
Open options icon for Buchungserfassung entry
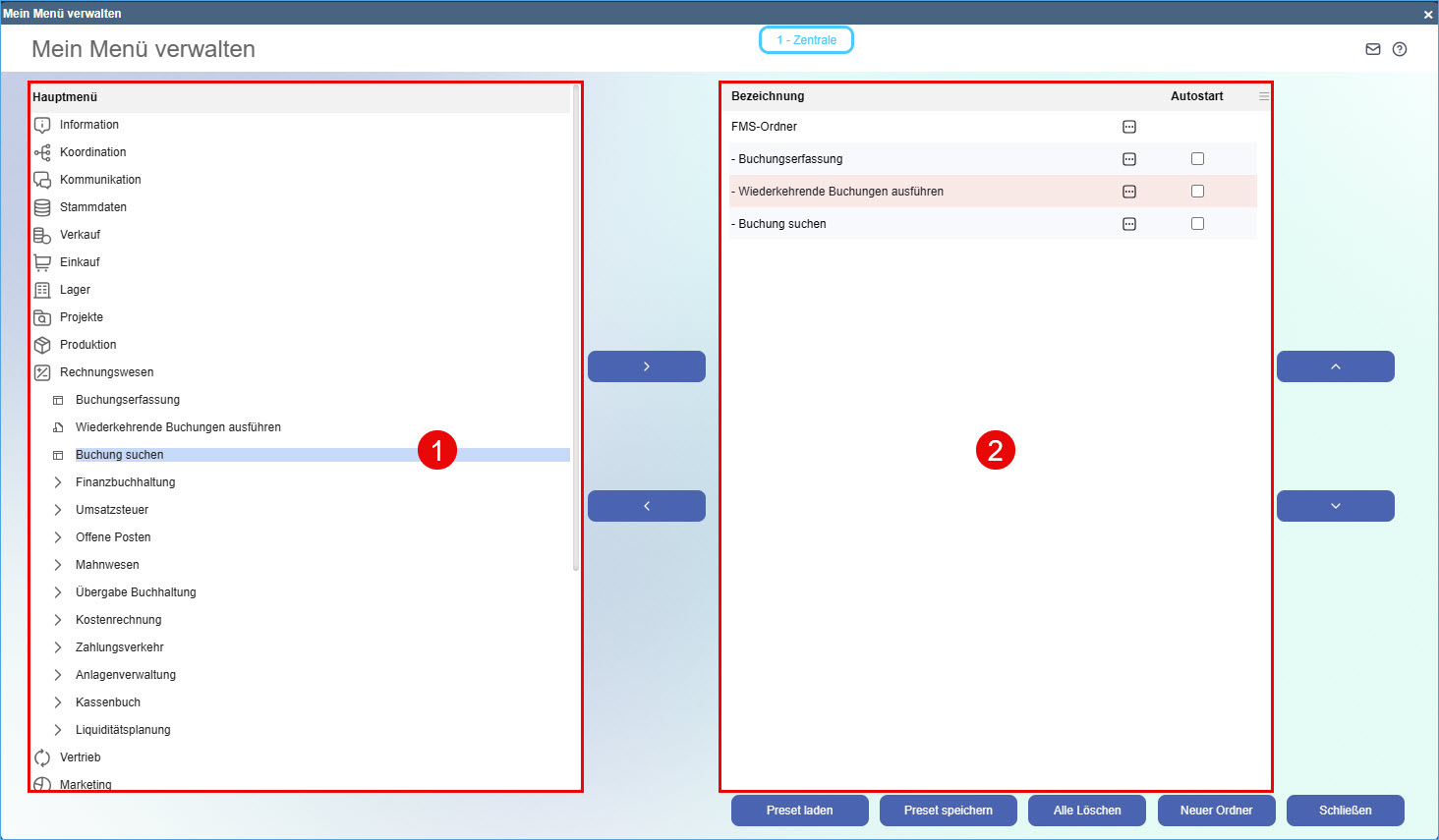pos(1129,159)
